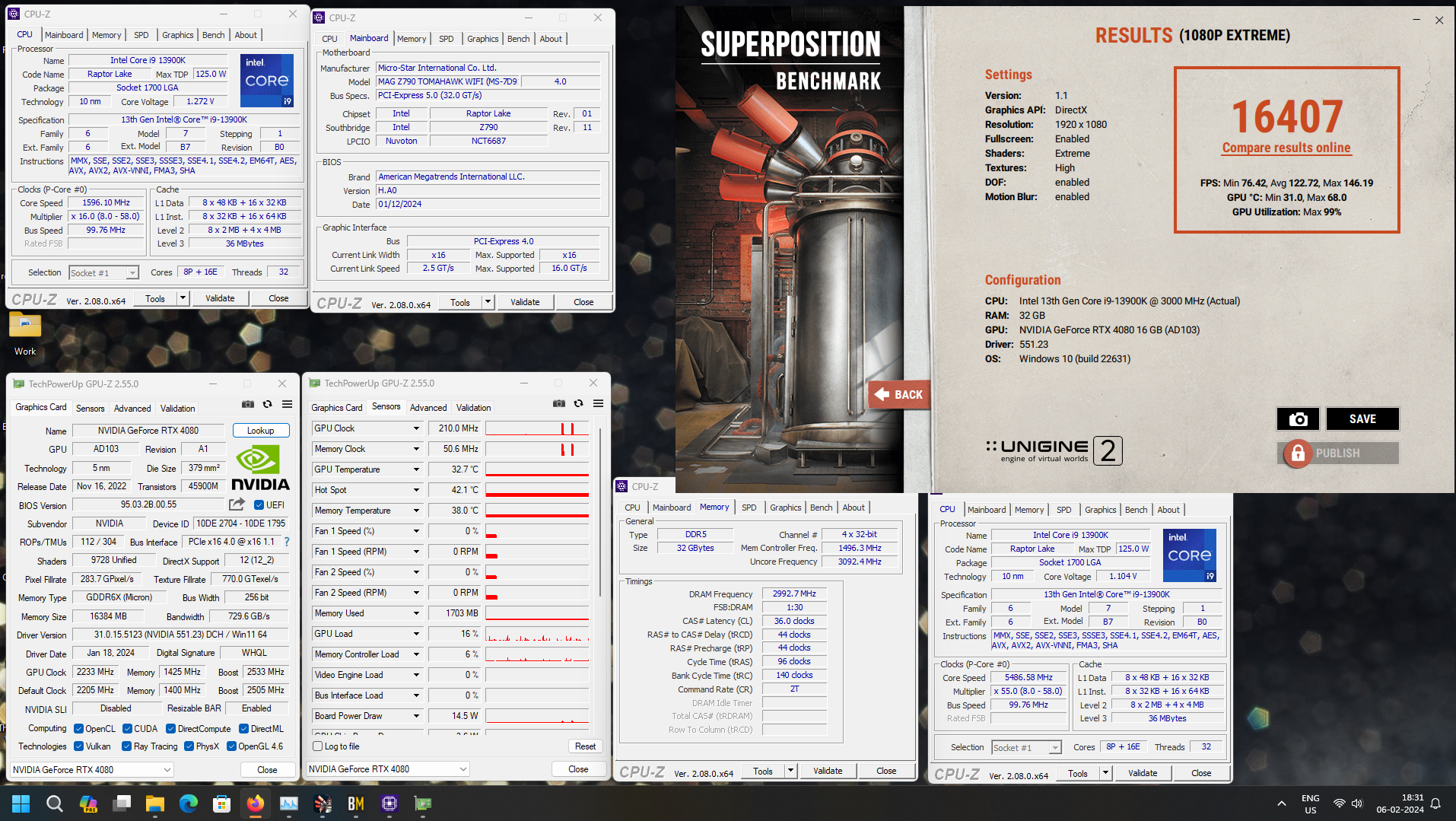Toggle the PhysX checkbox
This screenshot has width=1456, height=821.
189,746
